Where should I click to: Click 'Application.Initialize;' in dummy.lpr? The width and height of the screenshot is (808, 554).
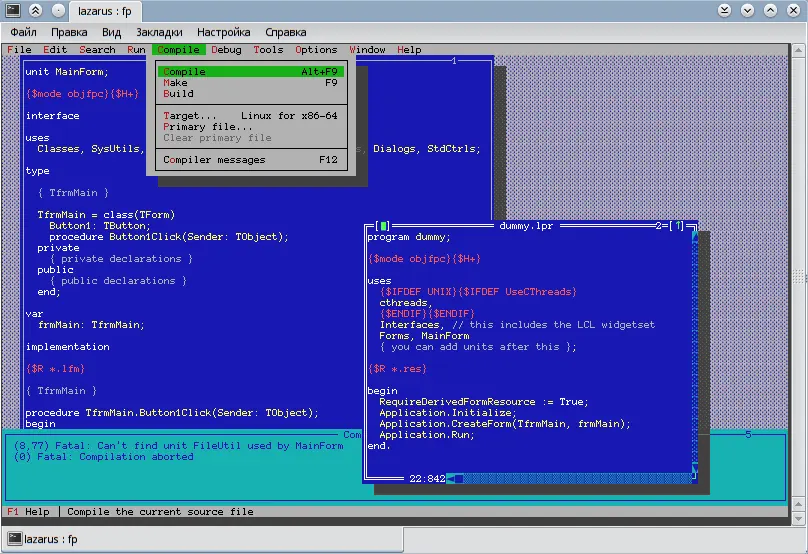tap(447, 413)
